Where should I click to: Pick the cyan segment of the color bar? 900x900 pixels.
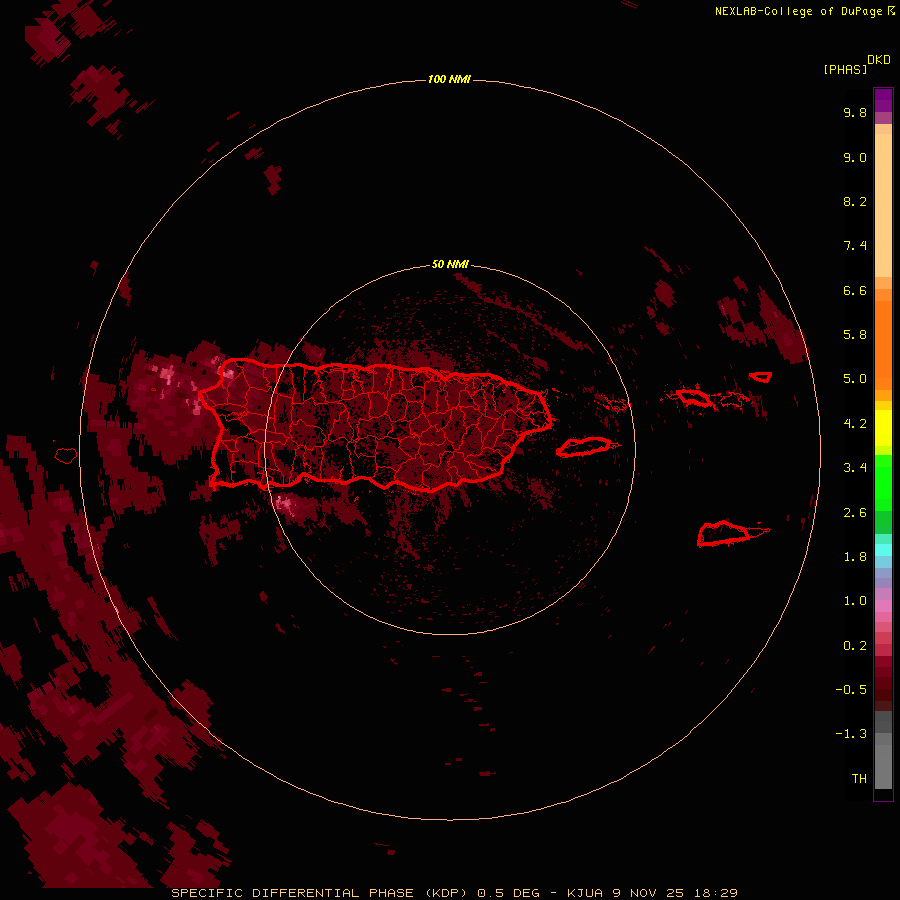coord(883,550)
